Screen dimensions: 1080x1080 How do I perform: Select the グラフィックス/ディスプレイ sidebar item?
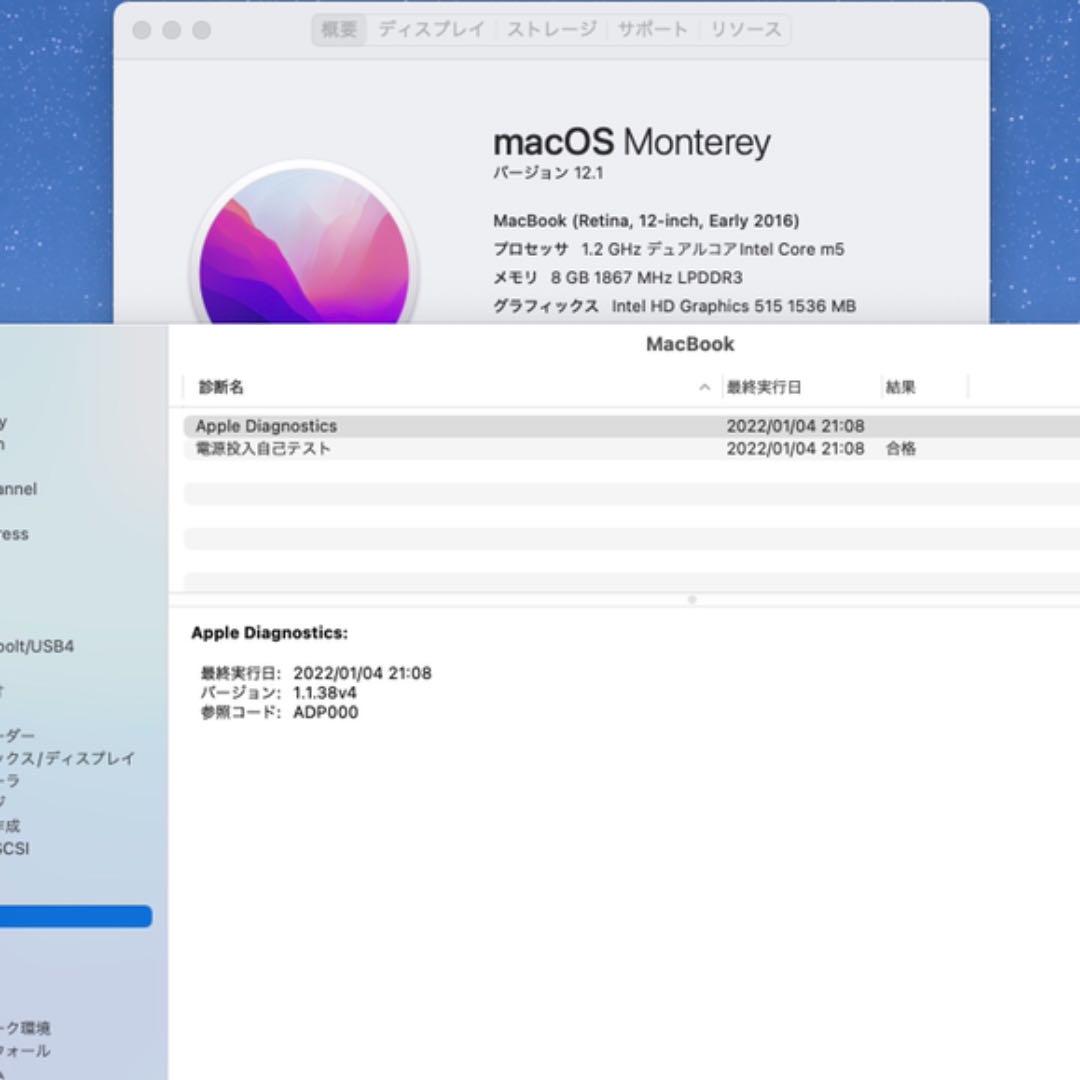[68, 758]
